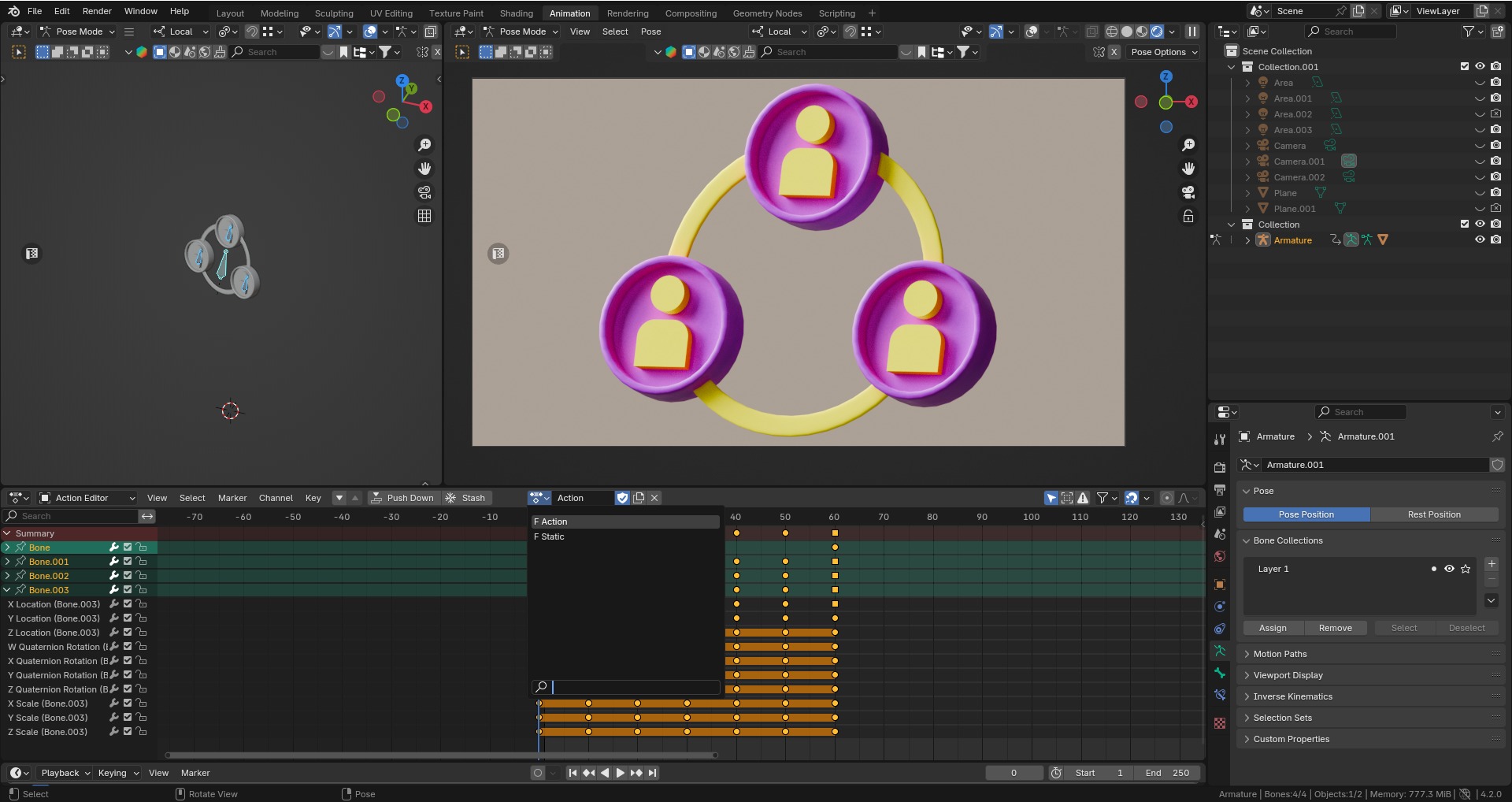
Task: Expand the Motion Paths panel
Action: 1371,654
